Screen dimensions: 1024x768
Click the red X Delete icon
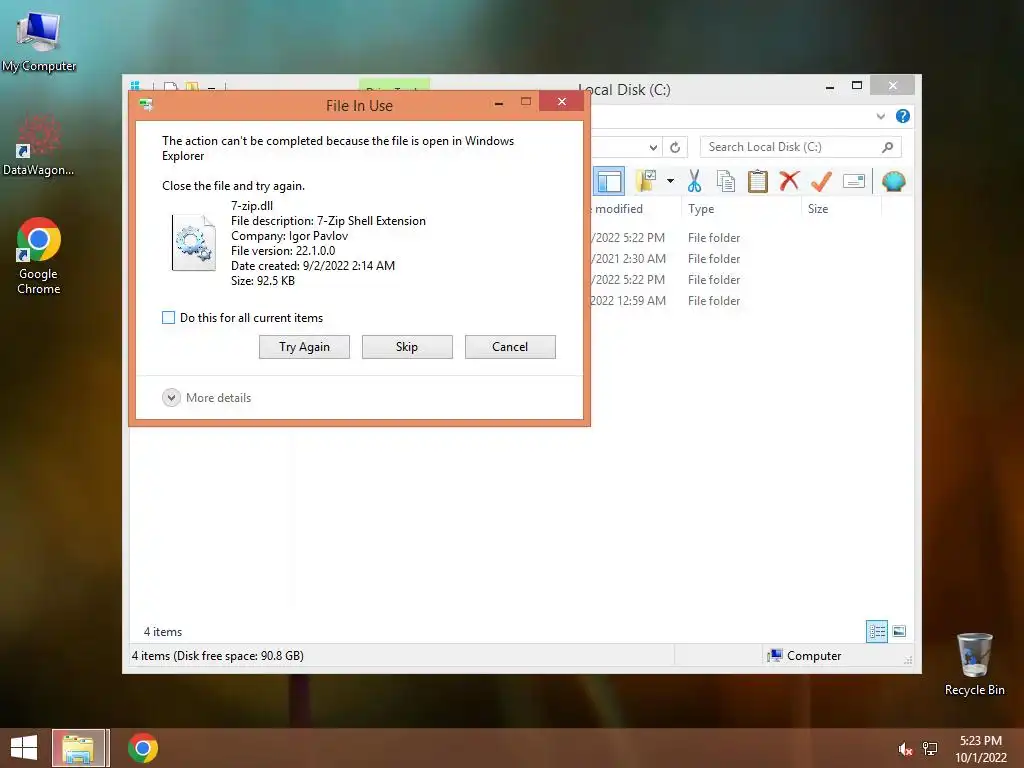click(789, 180)
